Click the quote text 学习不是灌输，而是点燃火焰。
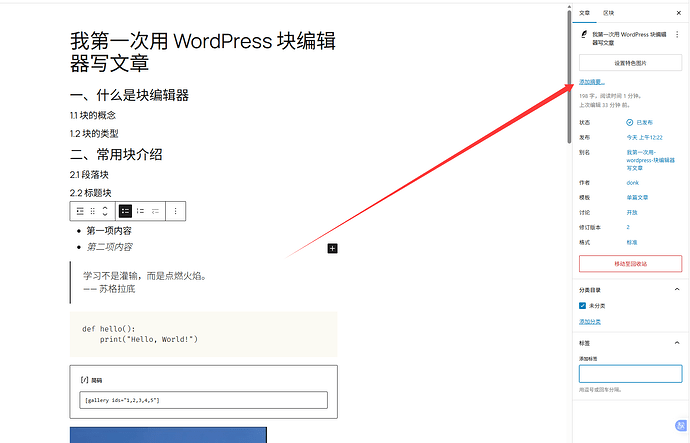The width and height of the screenshot is (690, 443). tap(145, 276)
